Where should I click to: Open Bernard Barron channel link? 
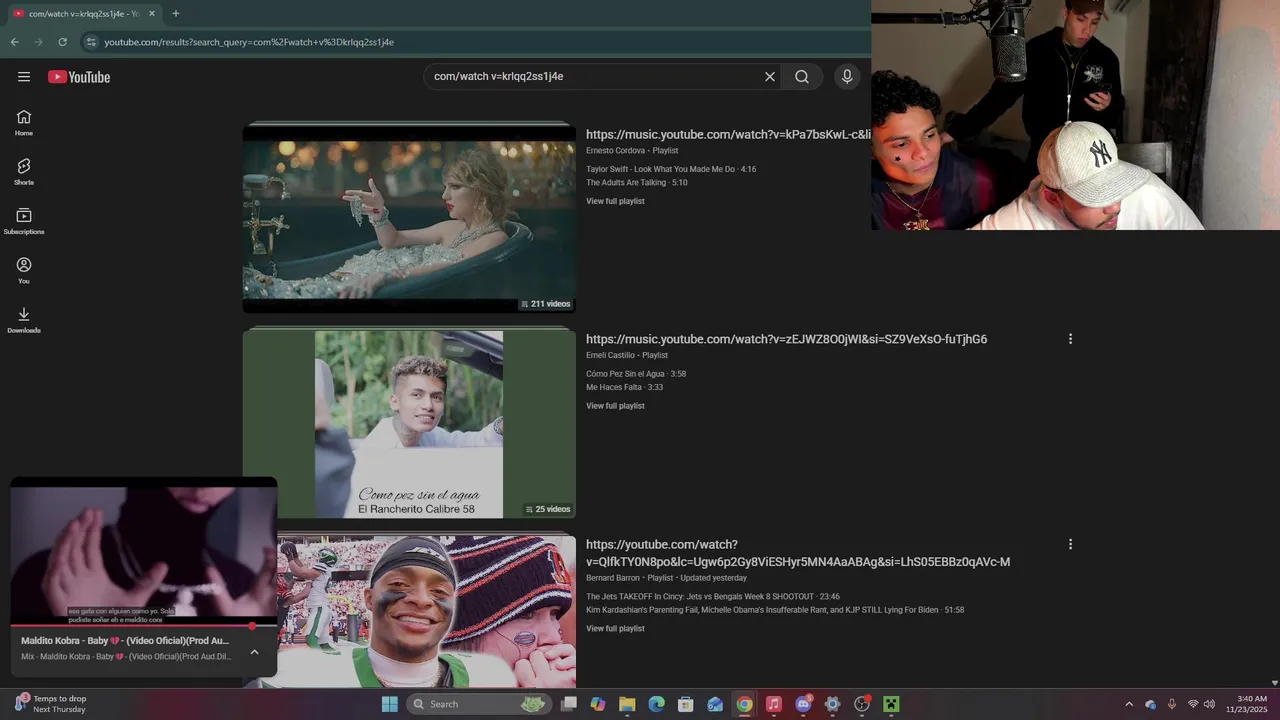click(612, 578)
